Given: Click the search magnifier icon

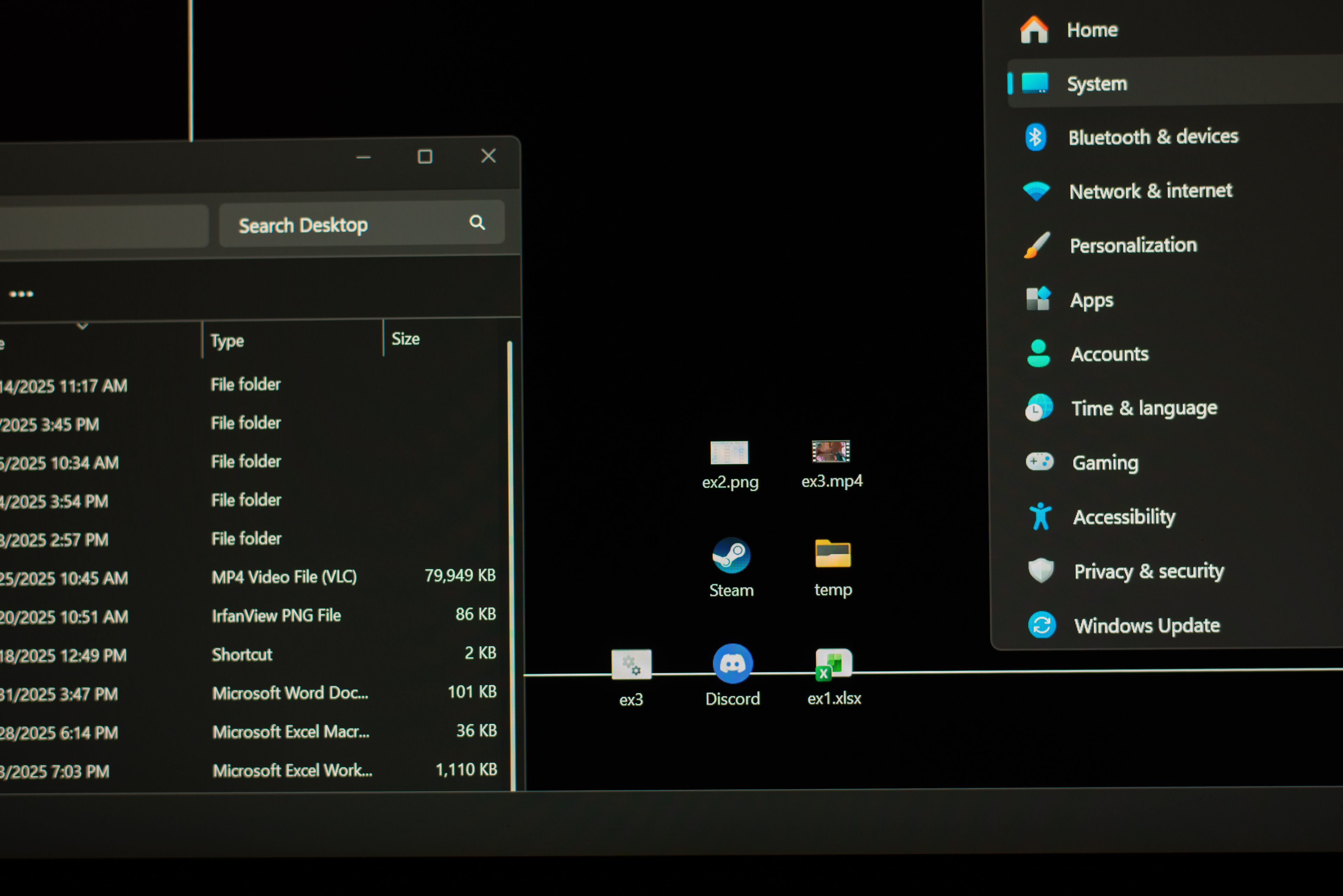Looking at the screenshot, I should (x=477, y=222).
